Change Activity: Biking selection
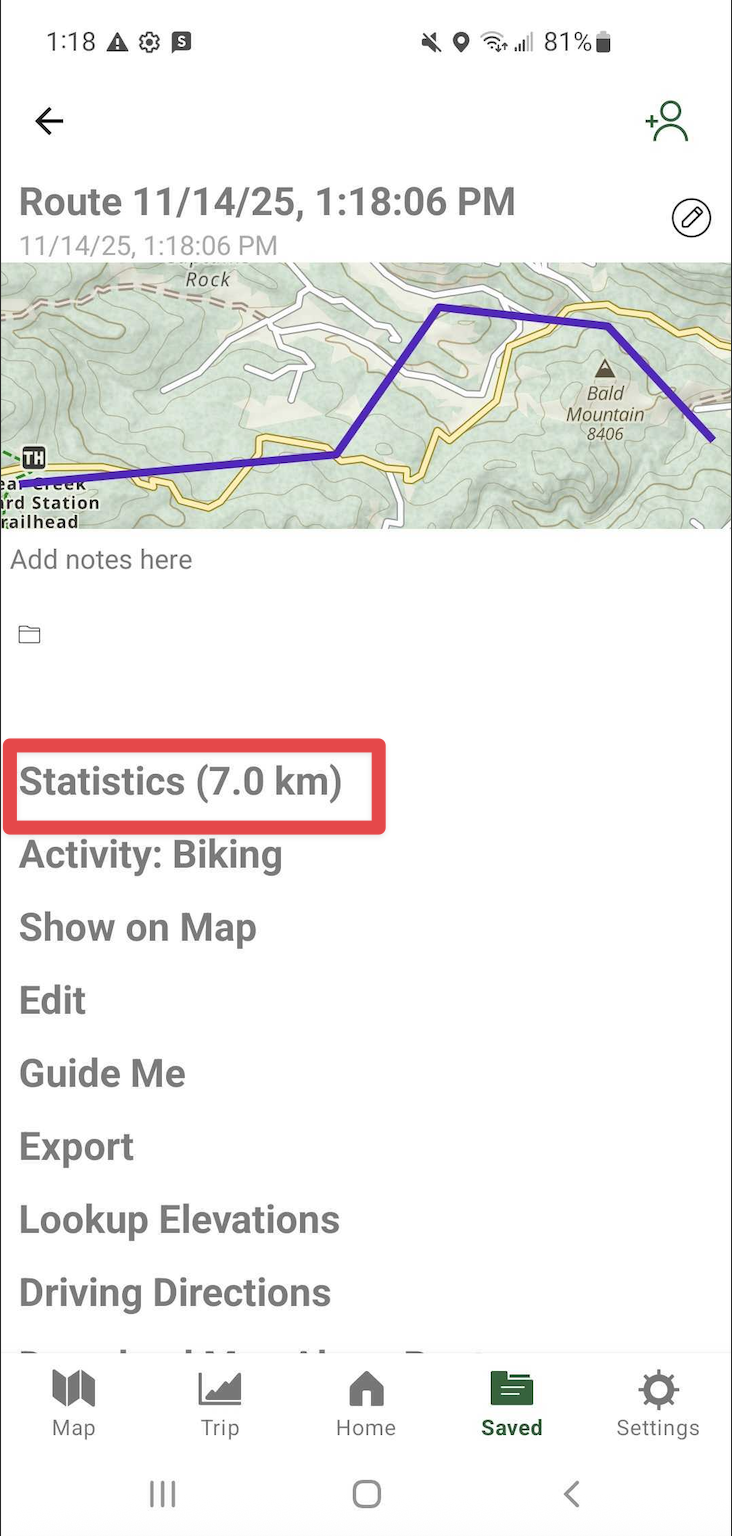 tap(151, 855)
